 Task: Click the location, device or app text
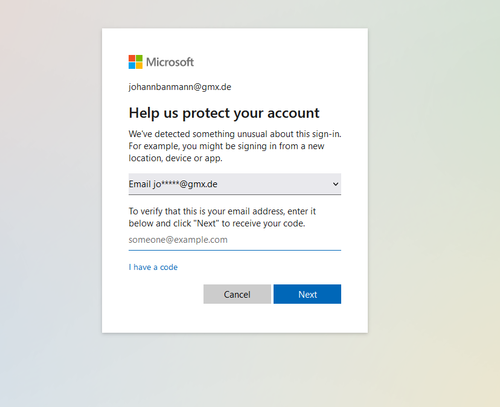(x=175, y=158)
